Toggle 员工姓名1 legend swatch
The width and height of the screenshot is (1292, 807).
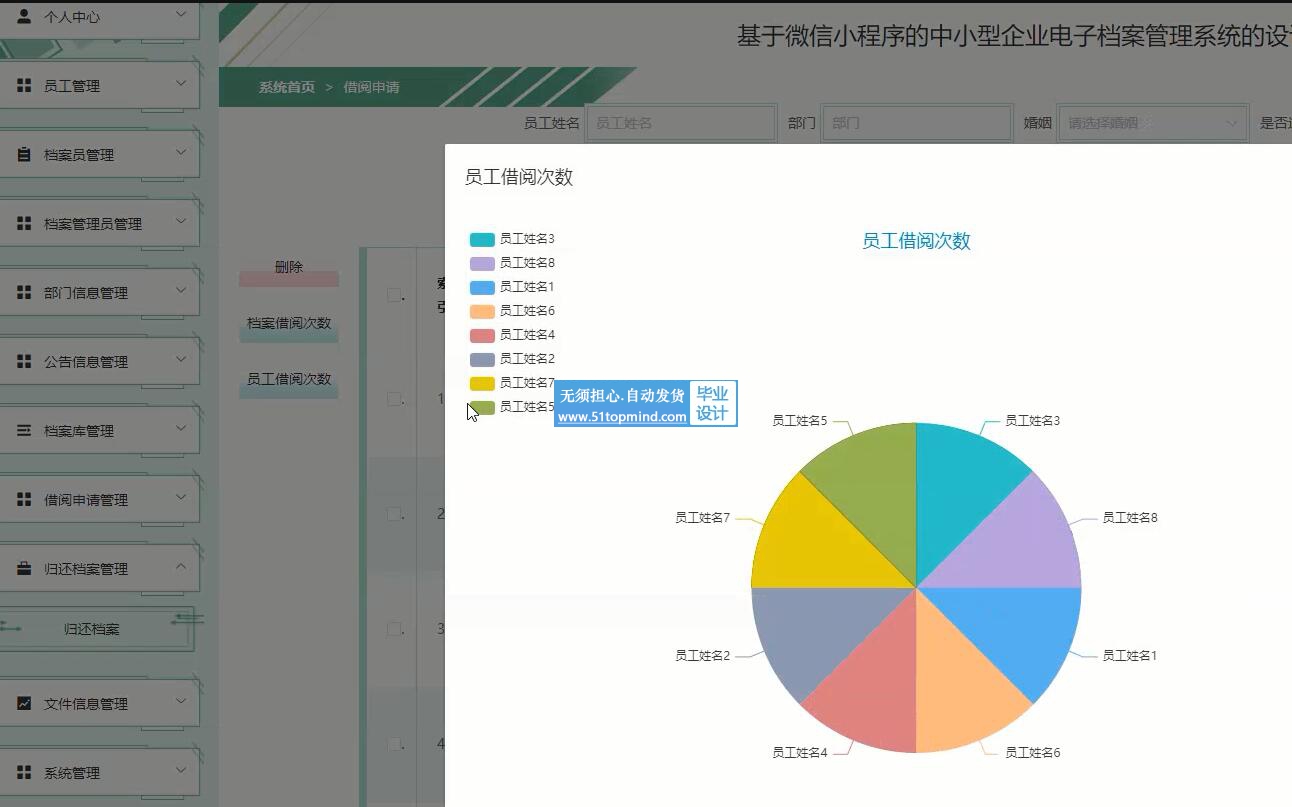pos(482,287)
